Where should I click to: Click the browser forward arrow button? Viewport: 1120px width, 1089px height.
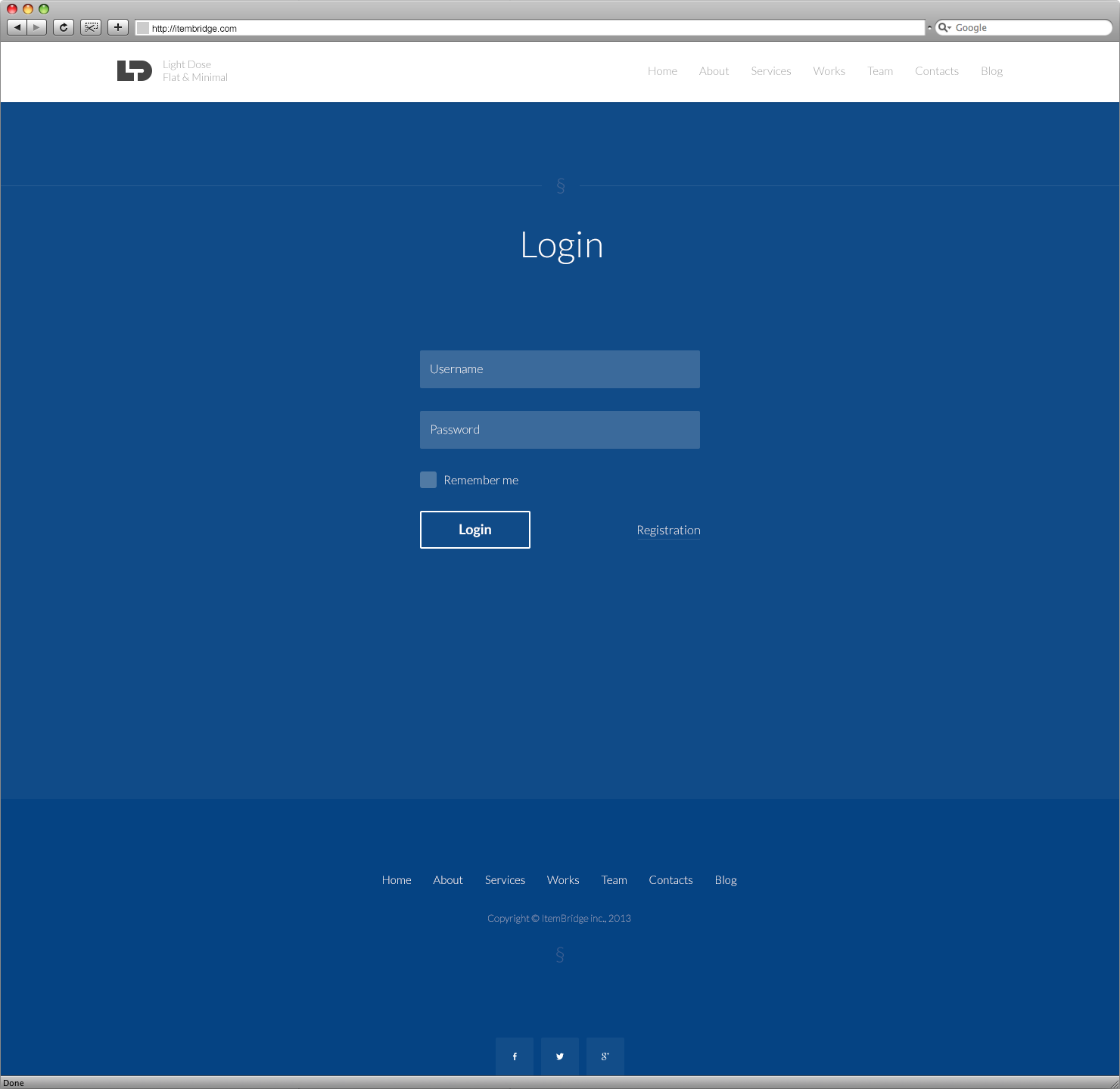click(x=37, y=27)
